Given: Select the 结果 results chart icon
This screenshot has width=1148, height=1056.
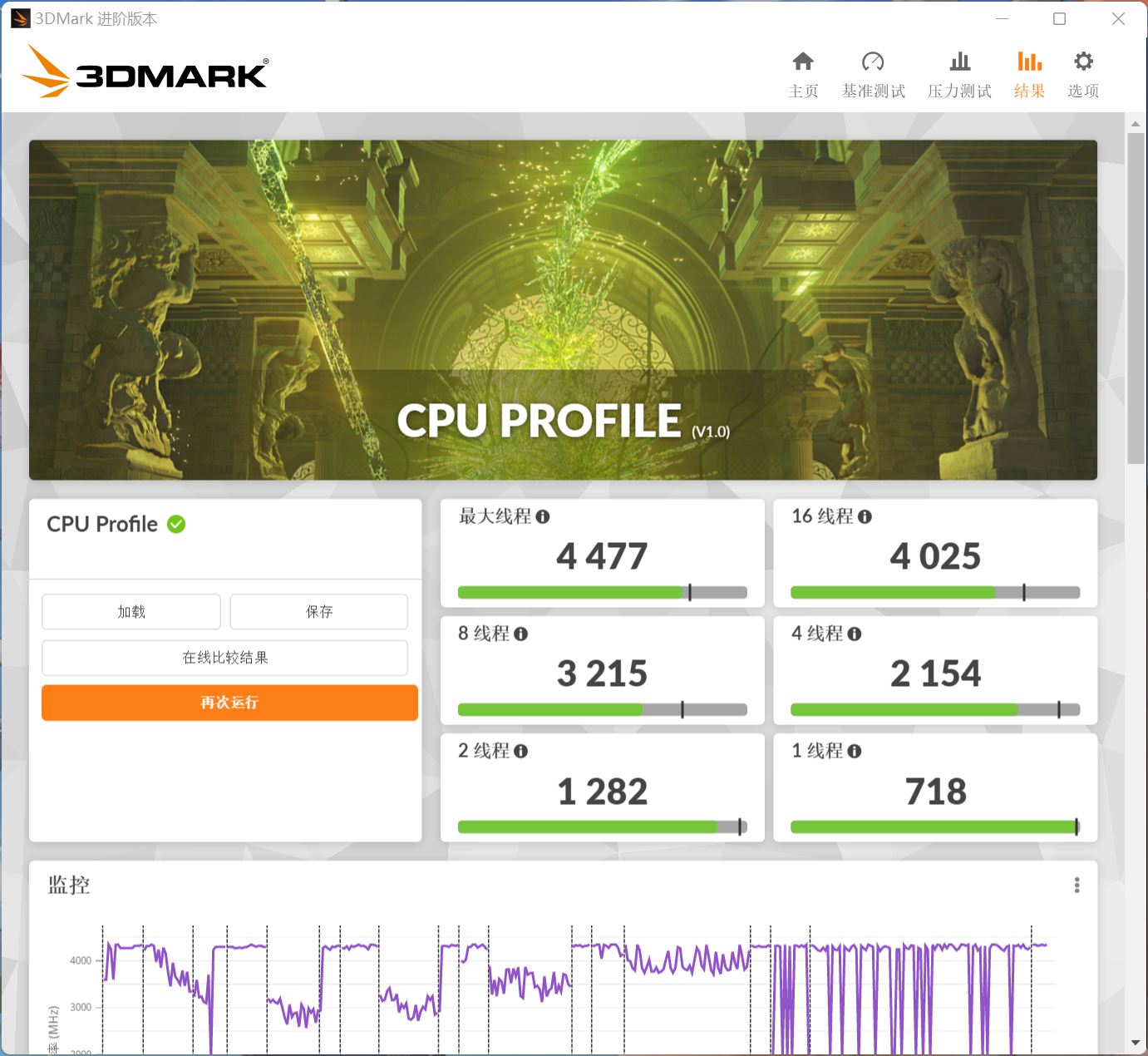Looking at the screenshot, I should click(1029, 62).
